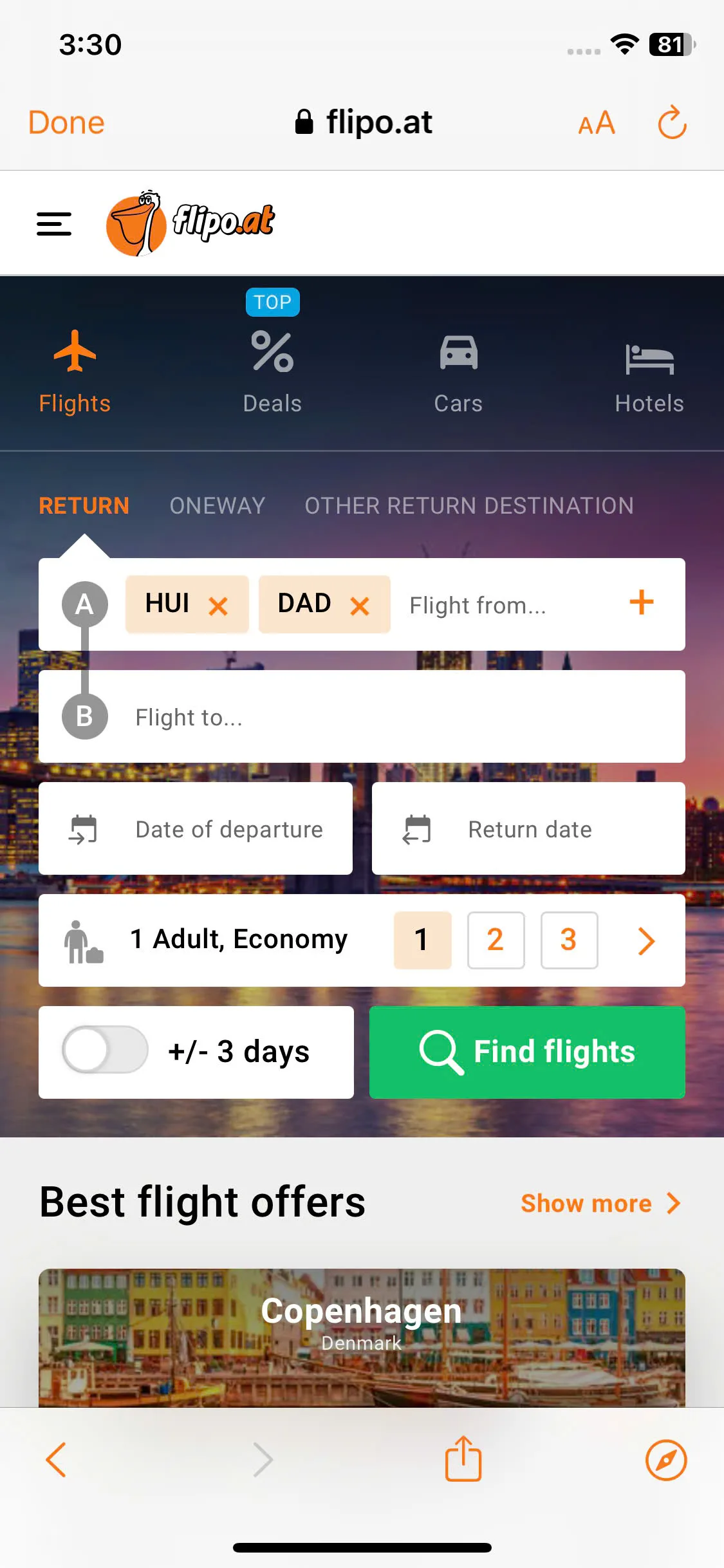724x1568 pixels.
Task: Open the hamburger menu icon
Action: pos(54,224)
